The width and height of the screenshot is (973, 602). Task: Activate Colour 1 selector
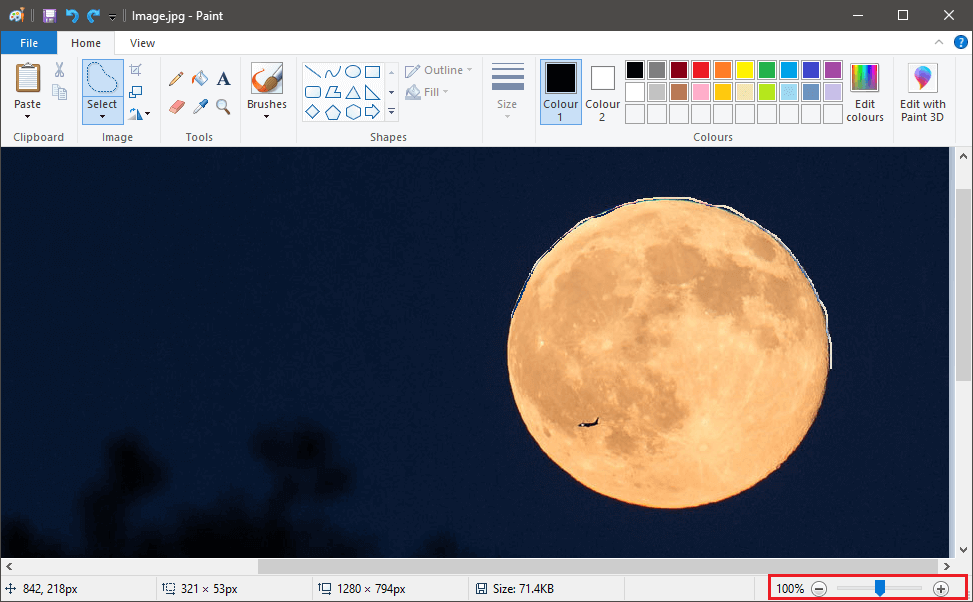(560, 92)
